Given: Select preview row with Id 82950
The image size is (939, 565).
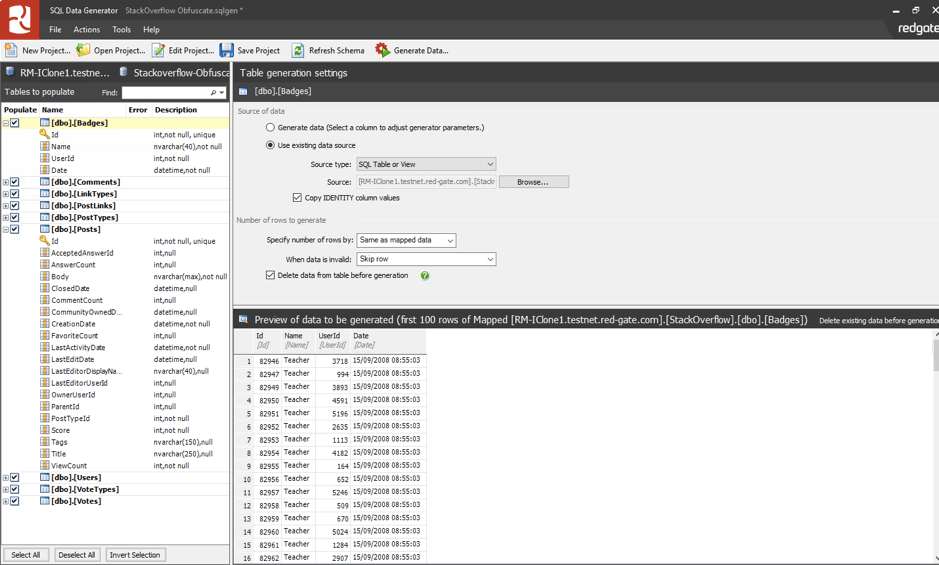Looking at the screenshot, I should (331, 400).
